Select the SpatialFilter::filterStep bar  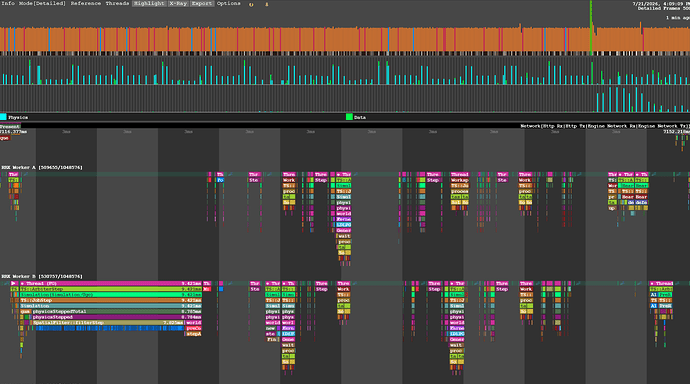click(x=108, y=322)
